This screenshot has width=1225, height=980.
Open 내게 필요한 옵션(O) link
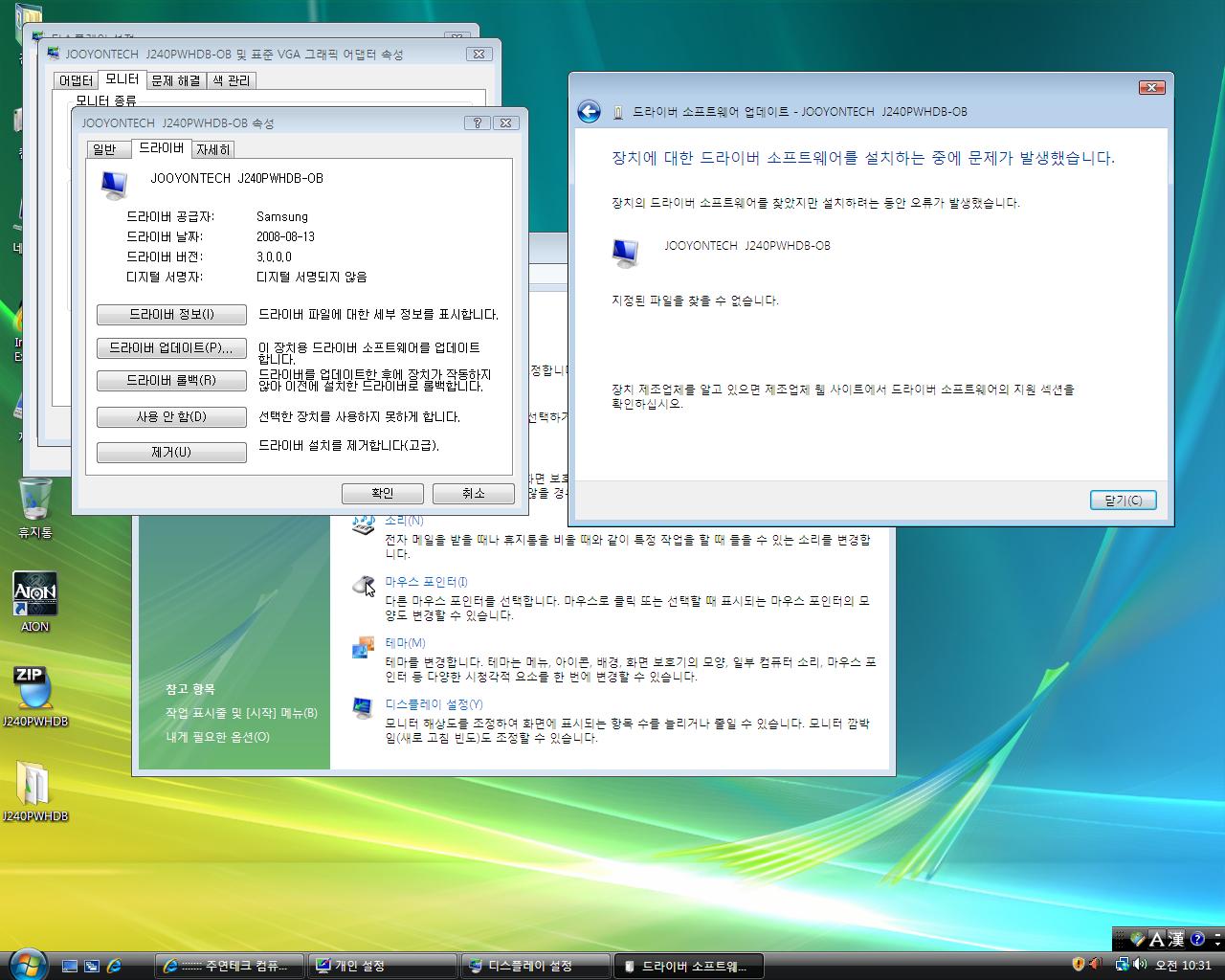point(217,737)
